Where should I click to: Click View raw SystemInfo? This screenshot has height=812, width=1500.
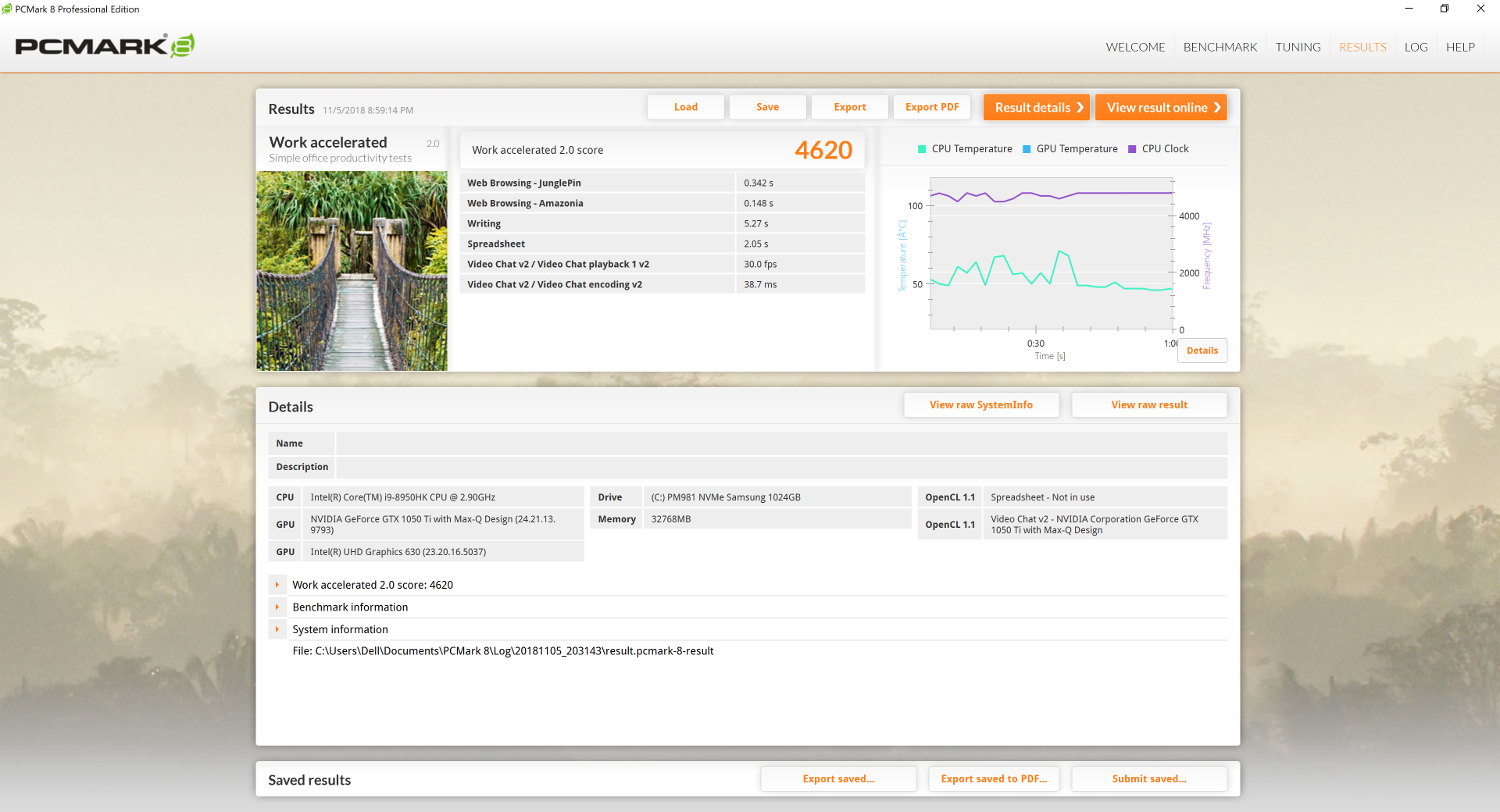point(981,404)
